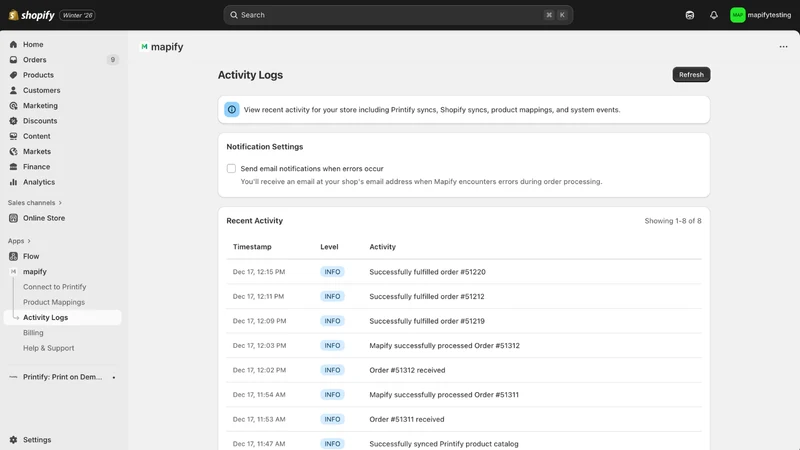This screenshot has height=450, width=800.
Task: Open the mapifytesting account menu
Action: tap(761, 15)
